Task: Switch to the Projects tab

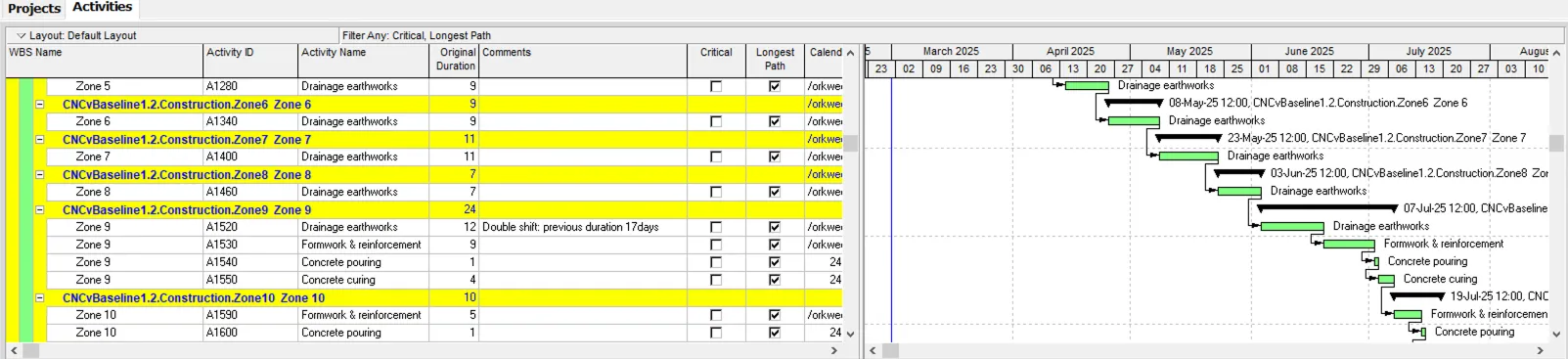Action: (x=34, y=9)
